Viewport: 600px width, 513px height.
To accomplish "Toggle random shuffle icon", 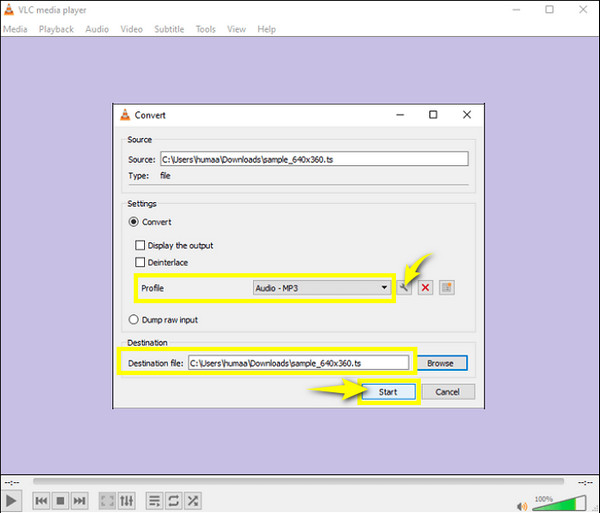I will coord(193,500).
